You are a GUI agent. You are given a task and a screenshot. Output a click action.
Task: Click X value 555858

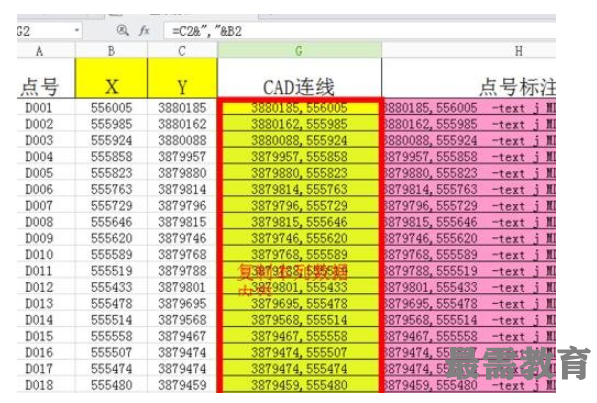pyautogui.click(x=111, y=156)
